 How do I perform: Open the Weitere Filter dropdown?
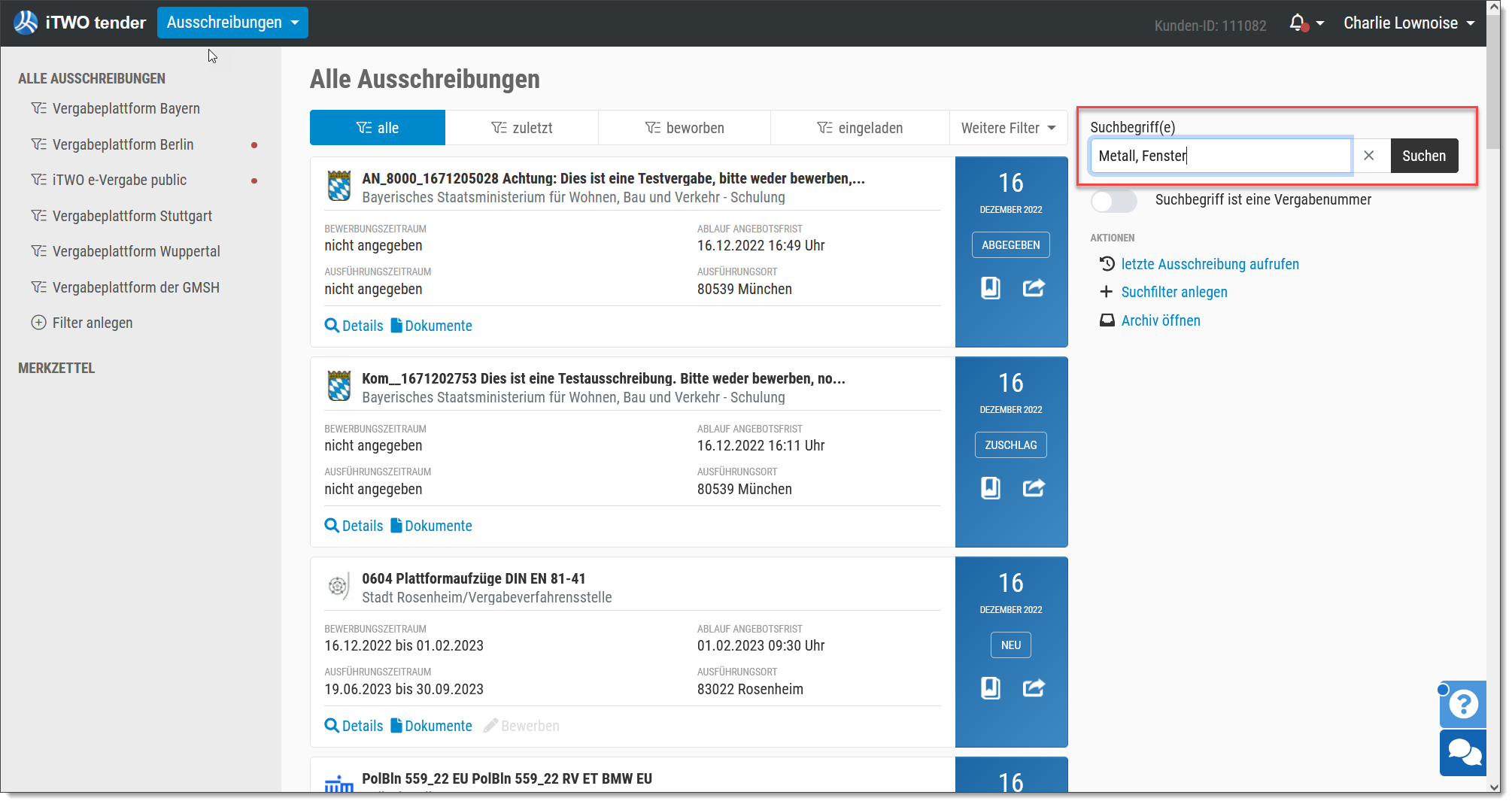pos(1008,128)
